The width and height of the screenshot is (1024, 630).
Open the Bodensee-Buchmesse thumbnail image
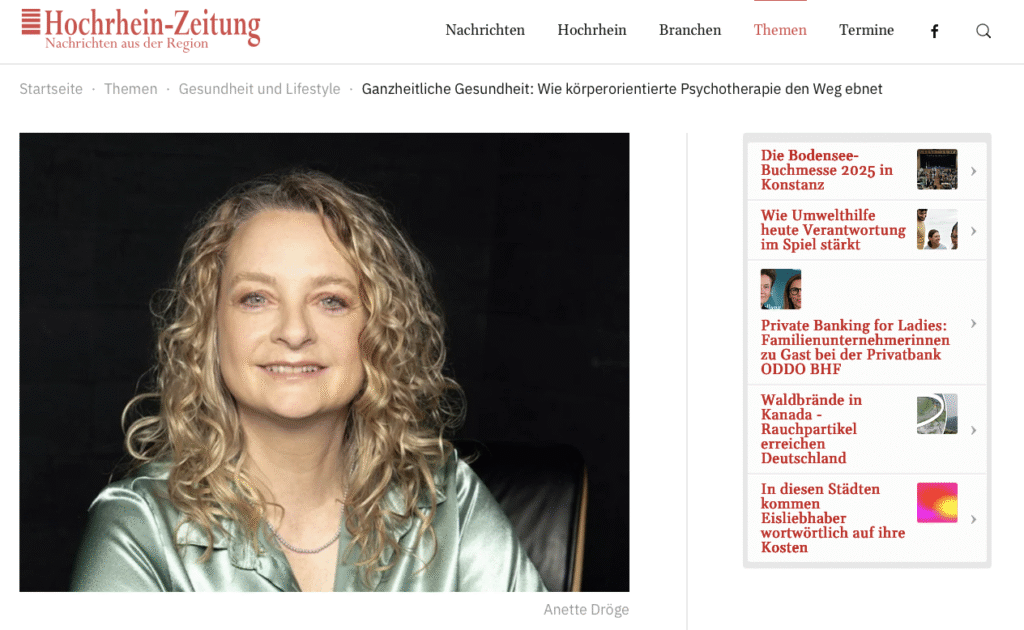[937, 170]
